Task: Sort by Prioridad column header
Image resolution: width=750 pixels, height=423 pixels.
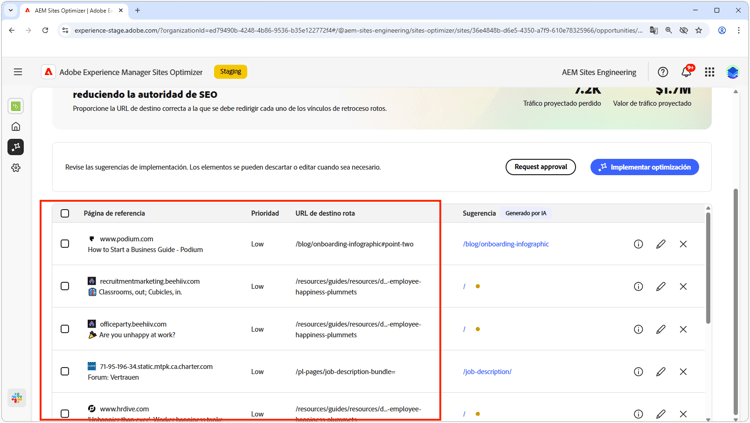Action: (x=265, y=213)
